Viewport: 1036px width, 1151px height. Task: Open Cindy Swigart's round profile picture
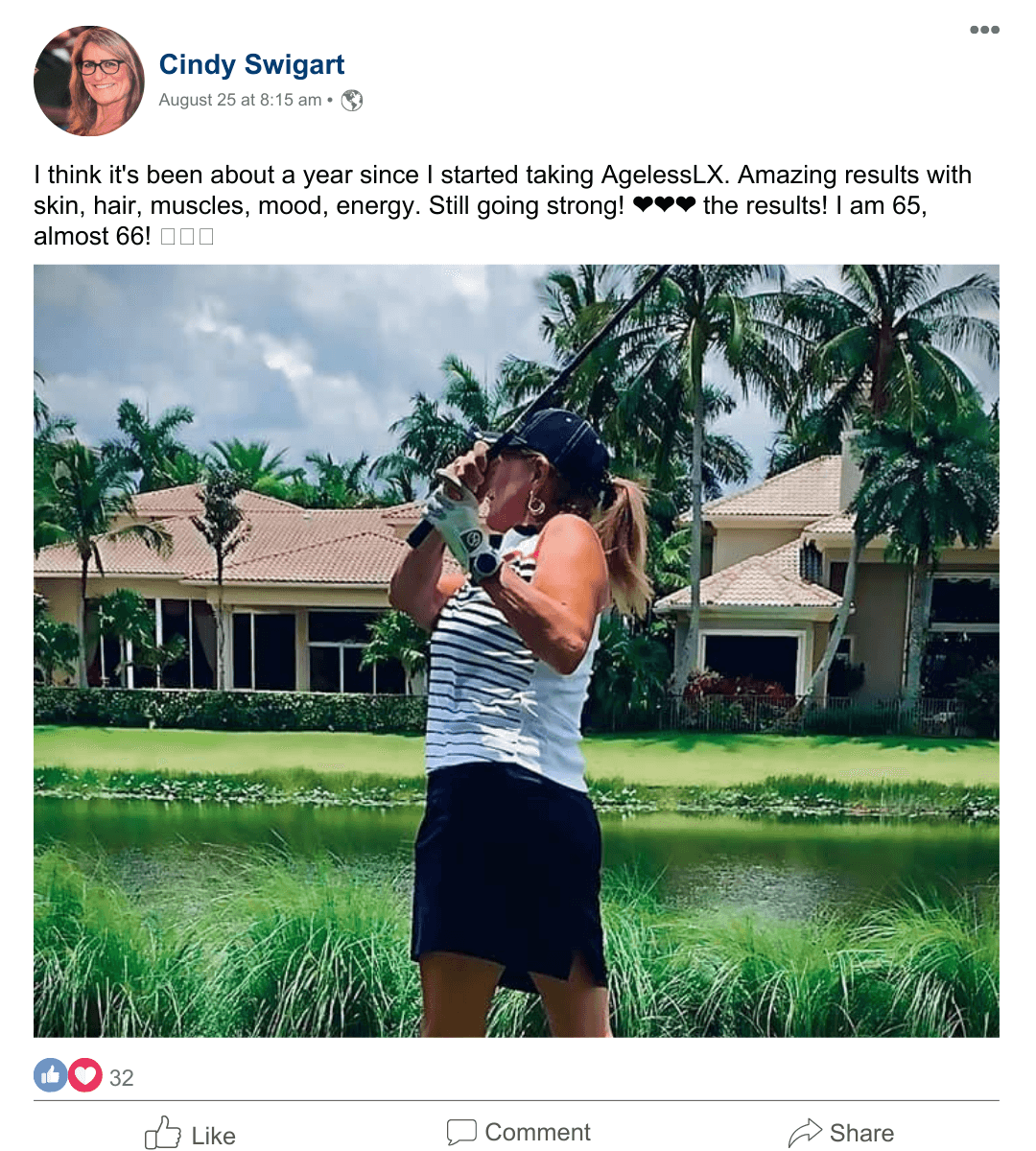click(89, 82)
